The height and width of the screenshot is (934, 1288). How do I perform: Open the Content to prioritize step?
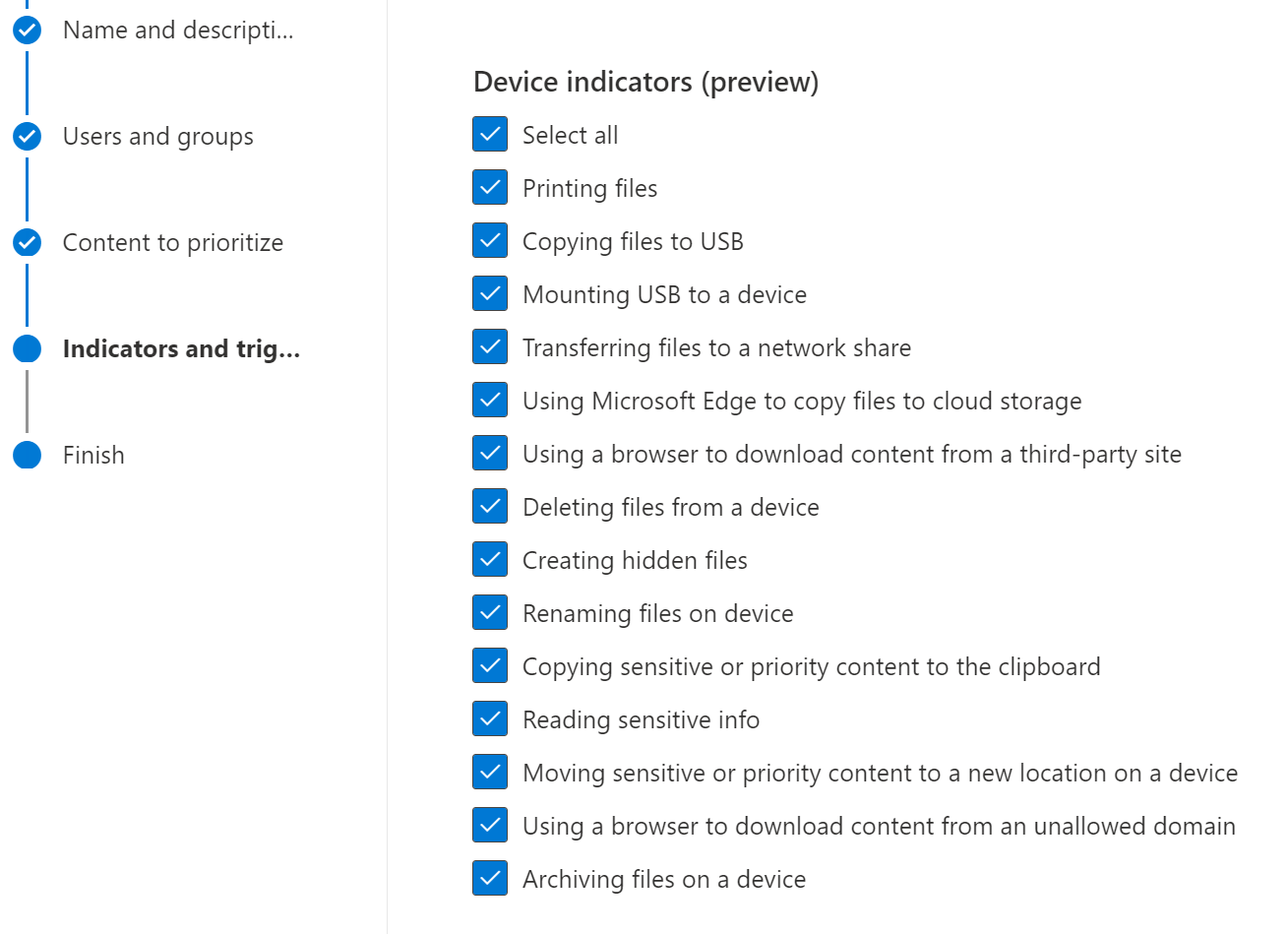pyautogui.click(x=173, y=243)
